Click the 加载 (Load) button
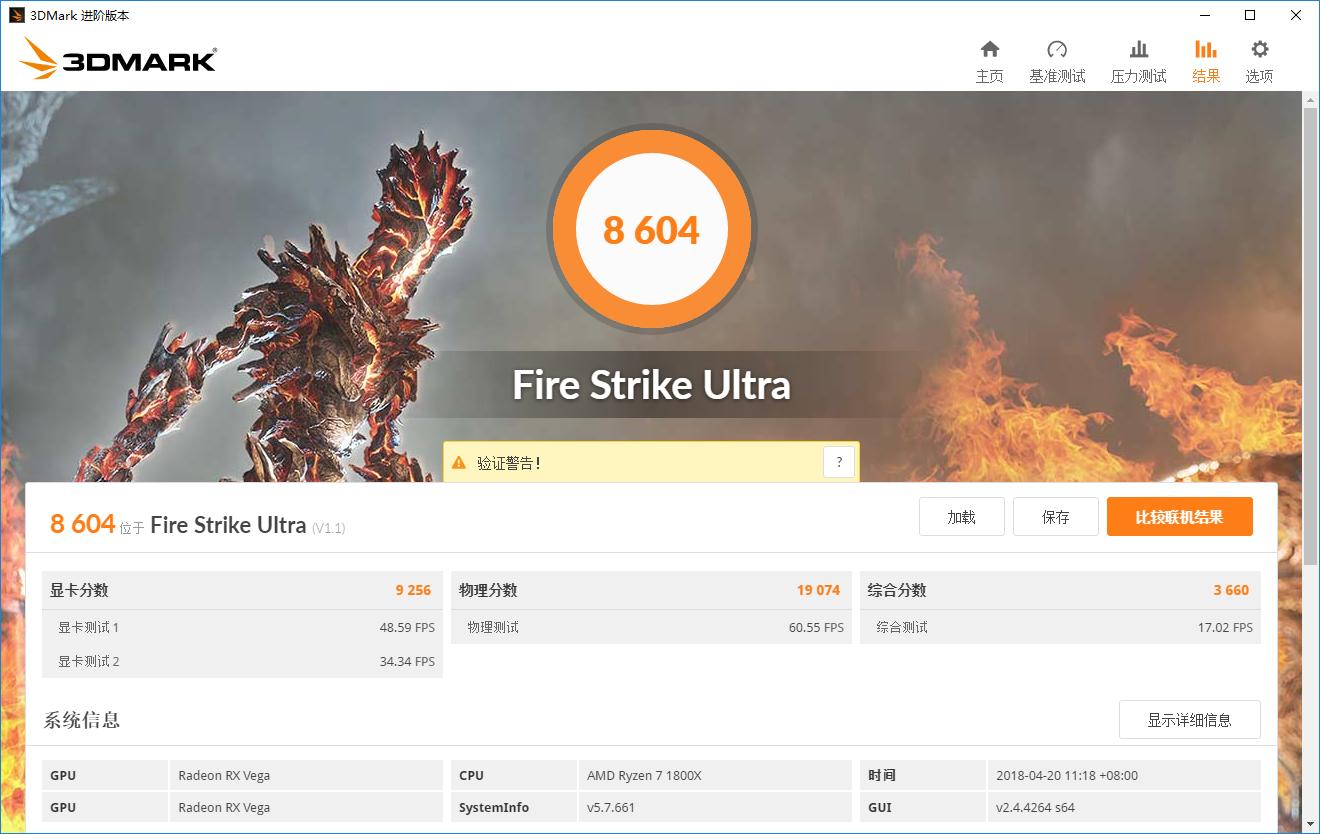 click(x=961, y=517)
